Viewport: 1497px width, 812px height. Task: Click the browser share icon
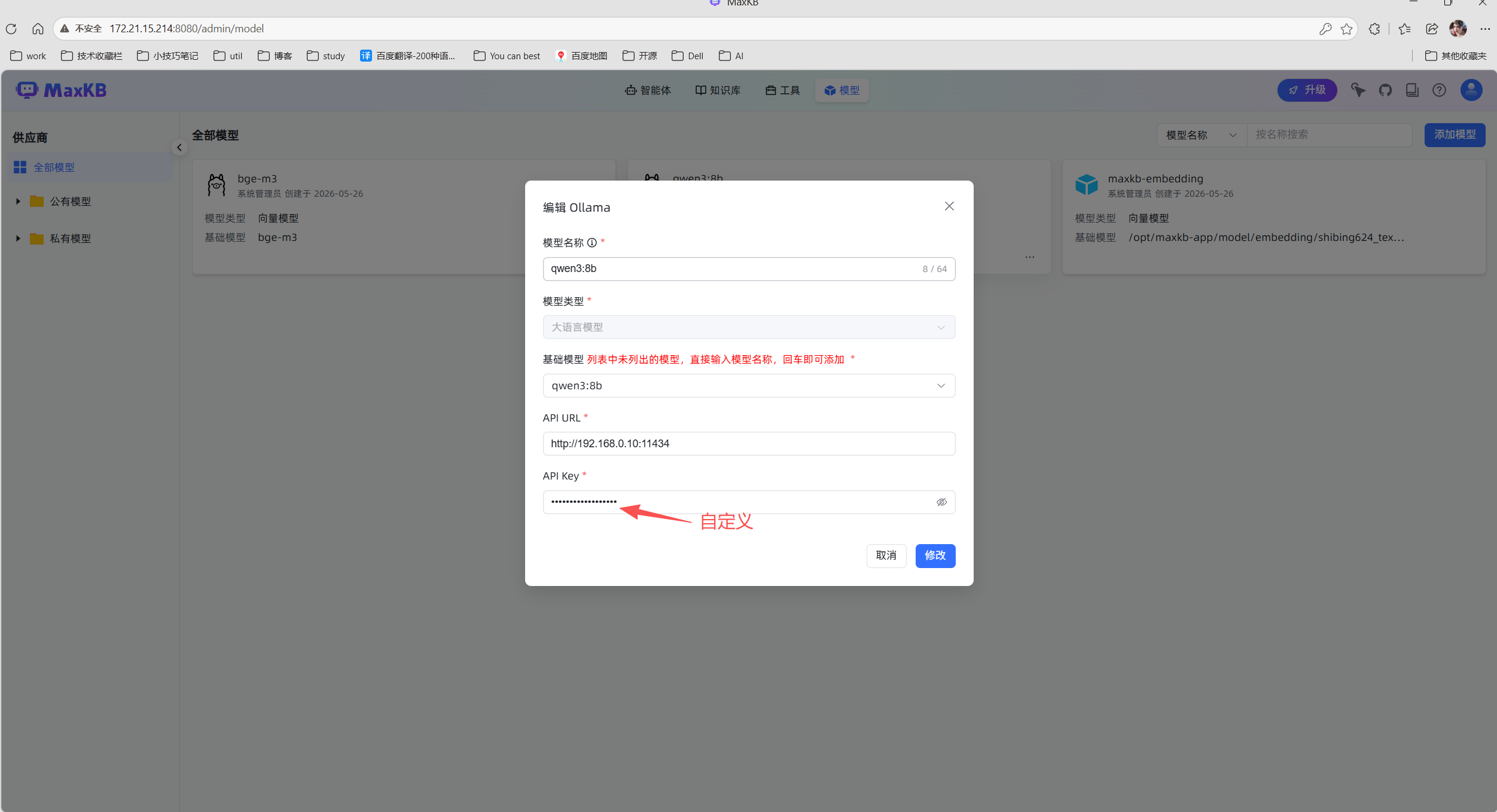point(1432,29)
